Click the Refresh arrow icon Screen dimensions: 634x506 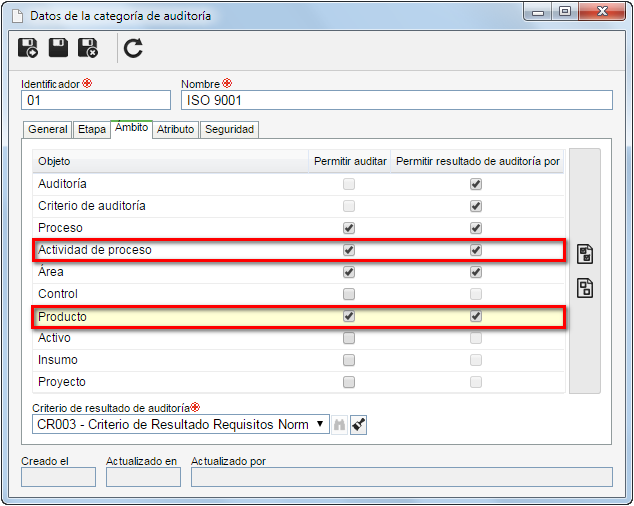[133, 48]
